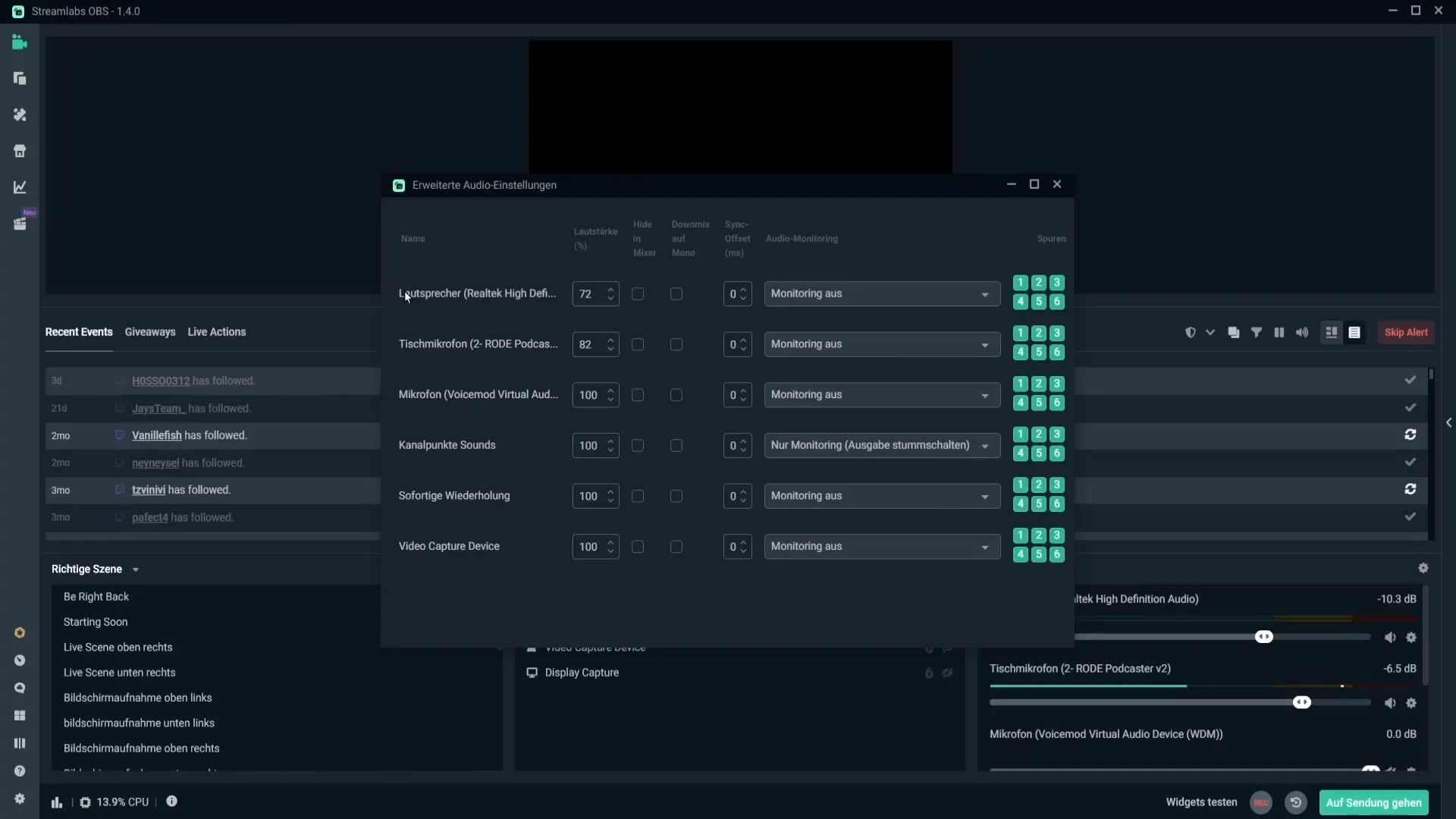This screenshot has width=1456, height=819.
Task: Select the recent events filter icon
Action: 1257,333
